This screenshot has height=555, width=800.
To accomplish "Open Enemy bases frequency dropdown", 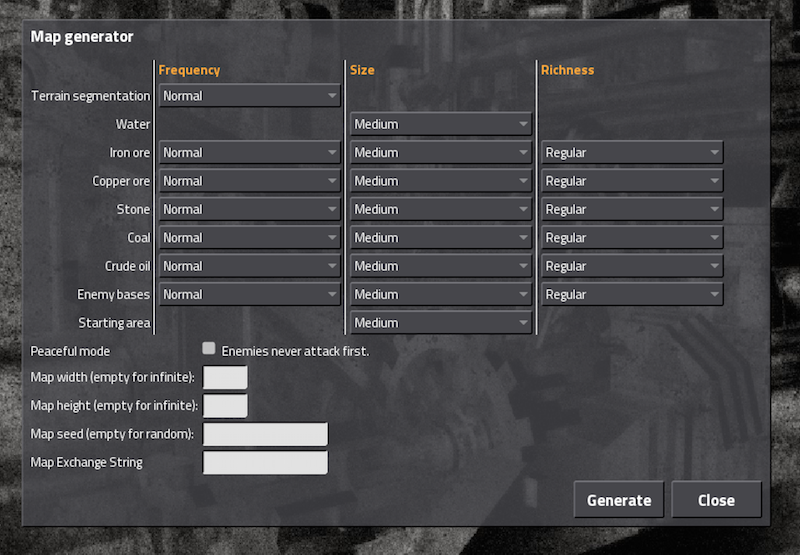I will (249, 294).
